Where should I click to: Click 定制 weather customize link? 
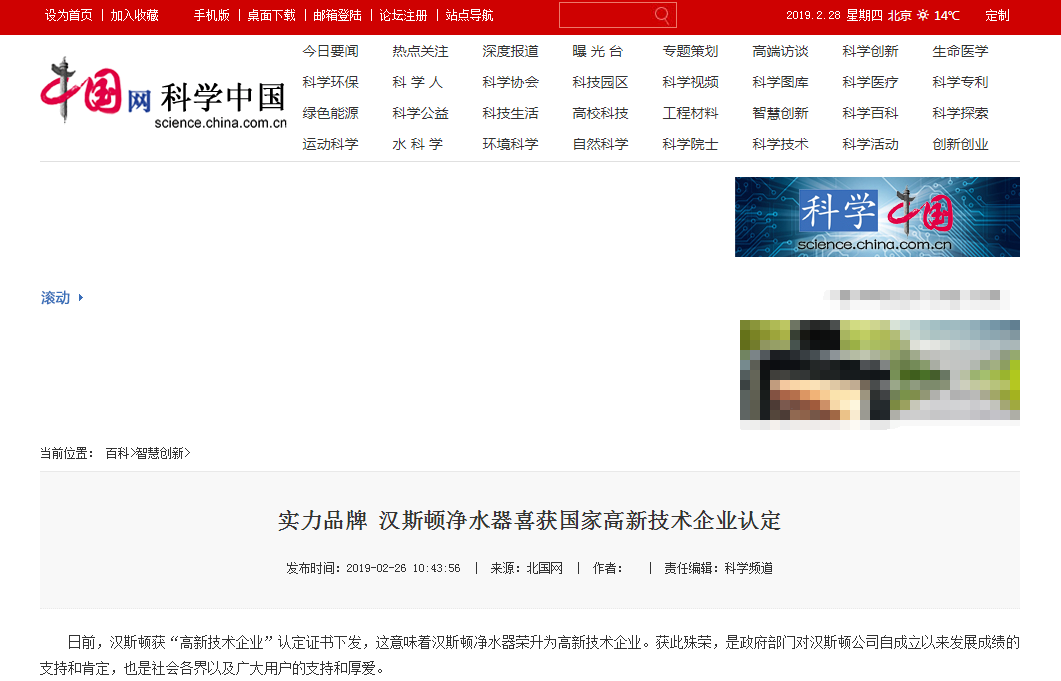(x=997, y=16)
